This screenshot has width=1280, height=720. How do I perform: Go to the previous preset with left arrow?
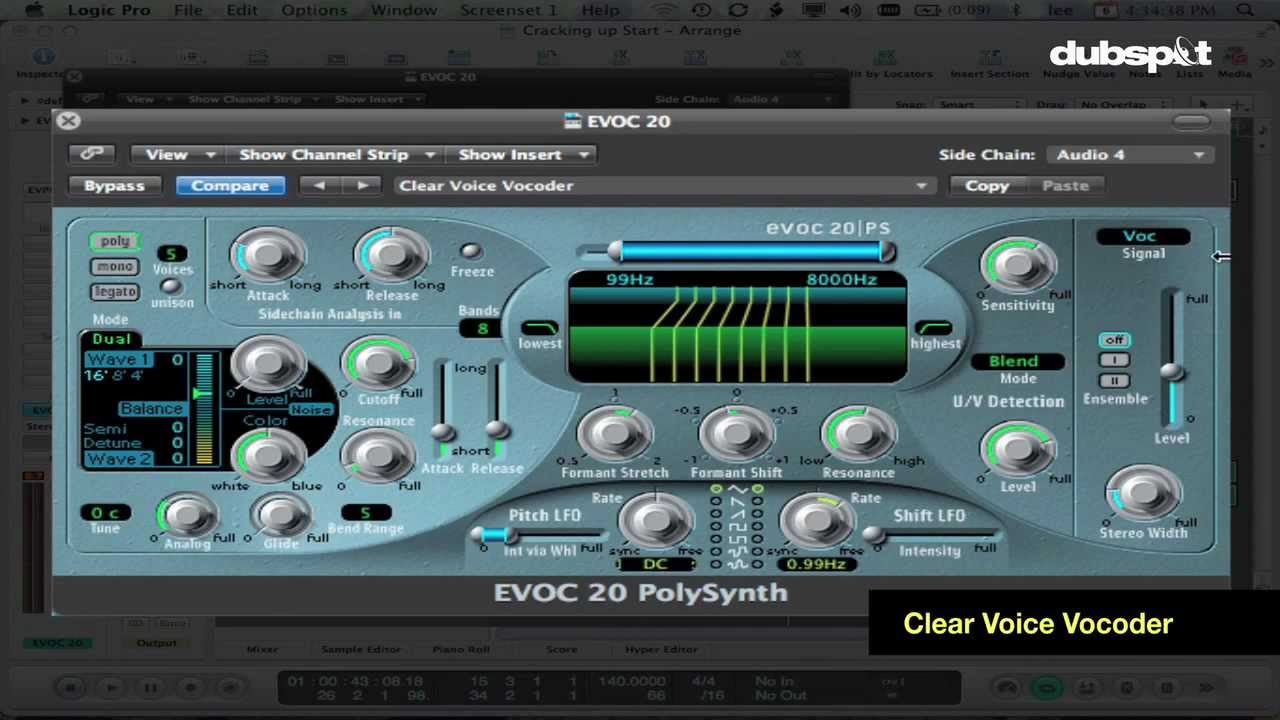319,185
